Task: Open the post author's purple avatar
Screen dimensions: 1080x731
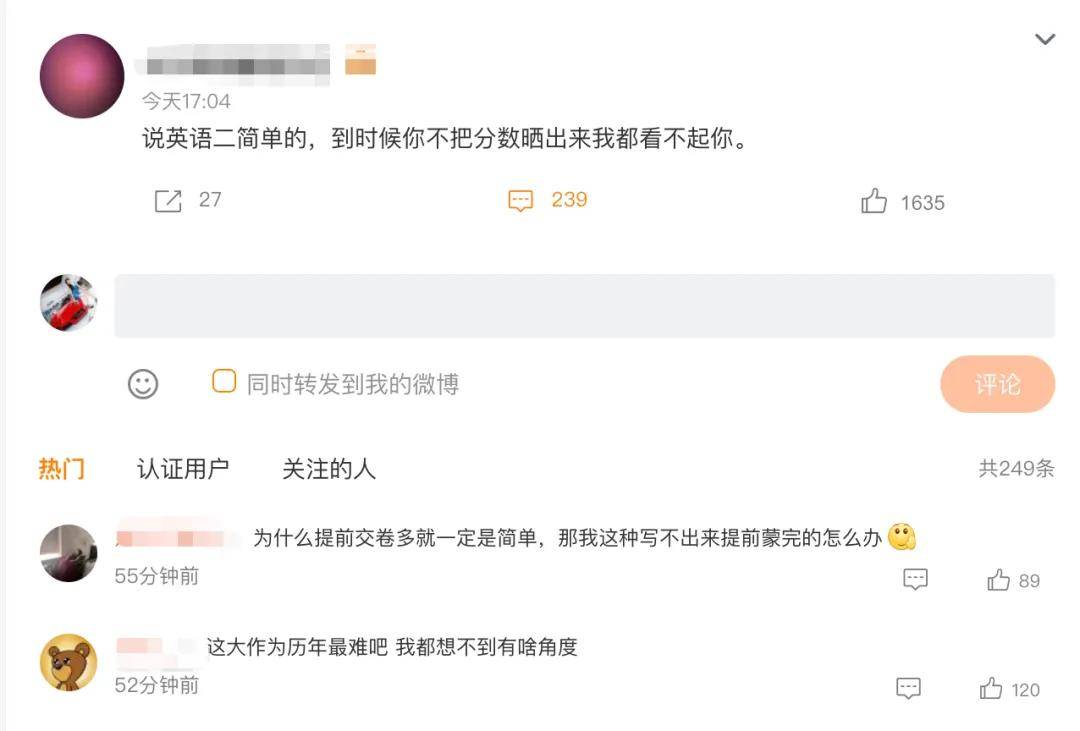Action: (x=82, y=76)
